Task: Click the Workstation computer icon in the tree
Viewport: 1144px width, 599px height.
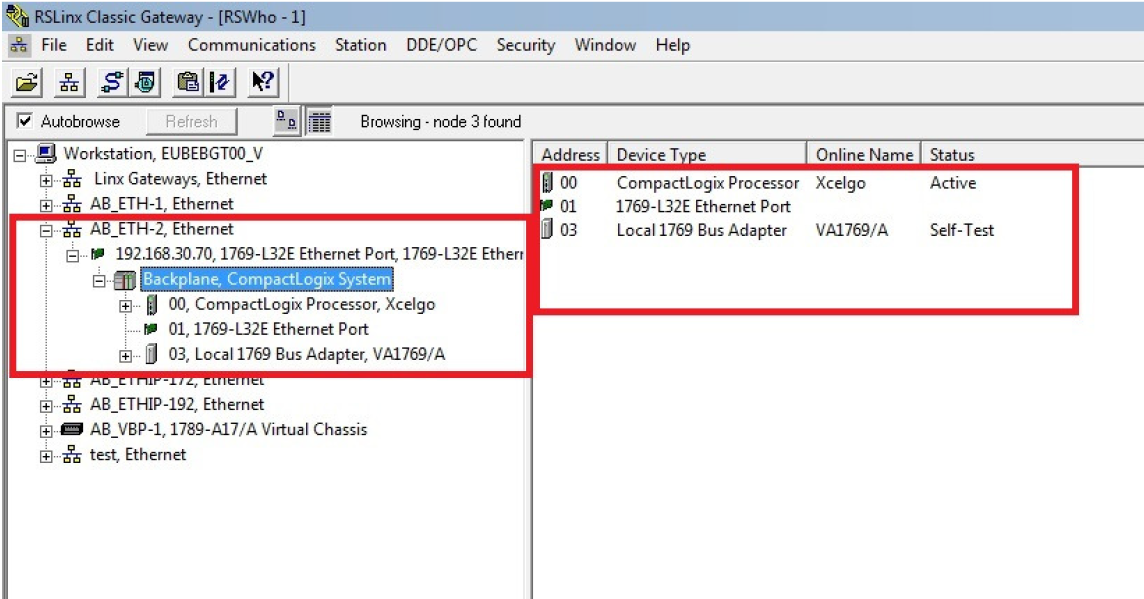Action: pyautogui.click(x=46, y=153)
